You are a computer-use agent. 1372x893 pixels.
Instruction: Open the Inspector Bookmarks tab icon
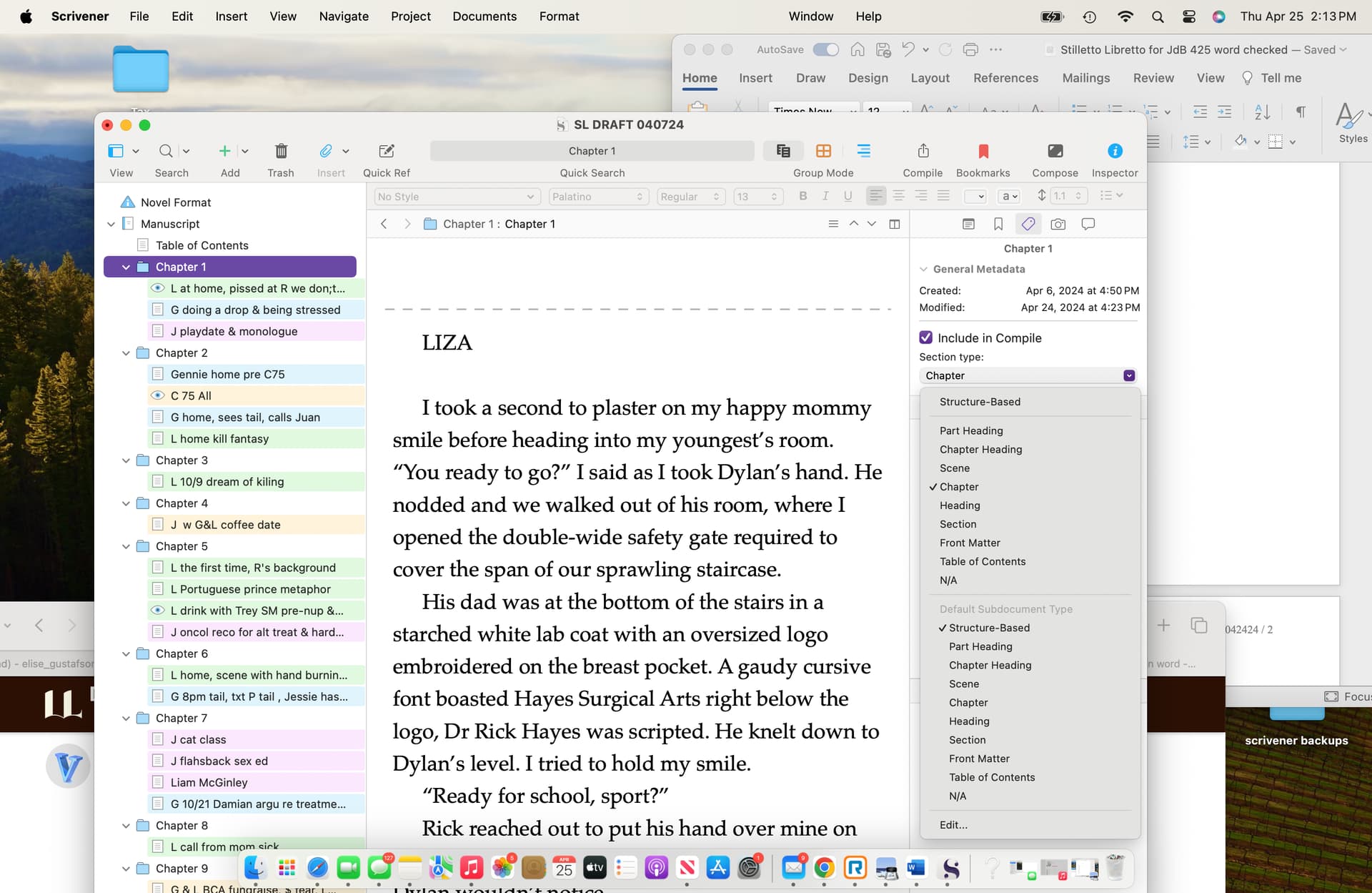[998, 224]
